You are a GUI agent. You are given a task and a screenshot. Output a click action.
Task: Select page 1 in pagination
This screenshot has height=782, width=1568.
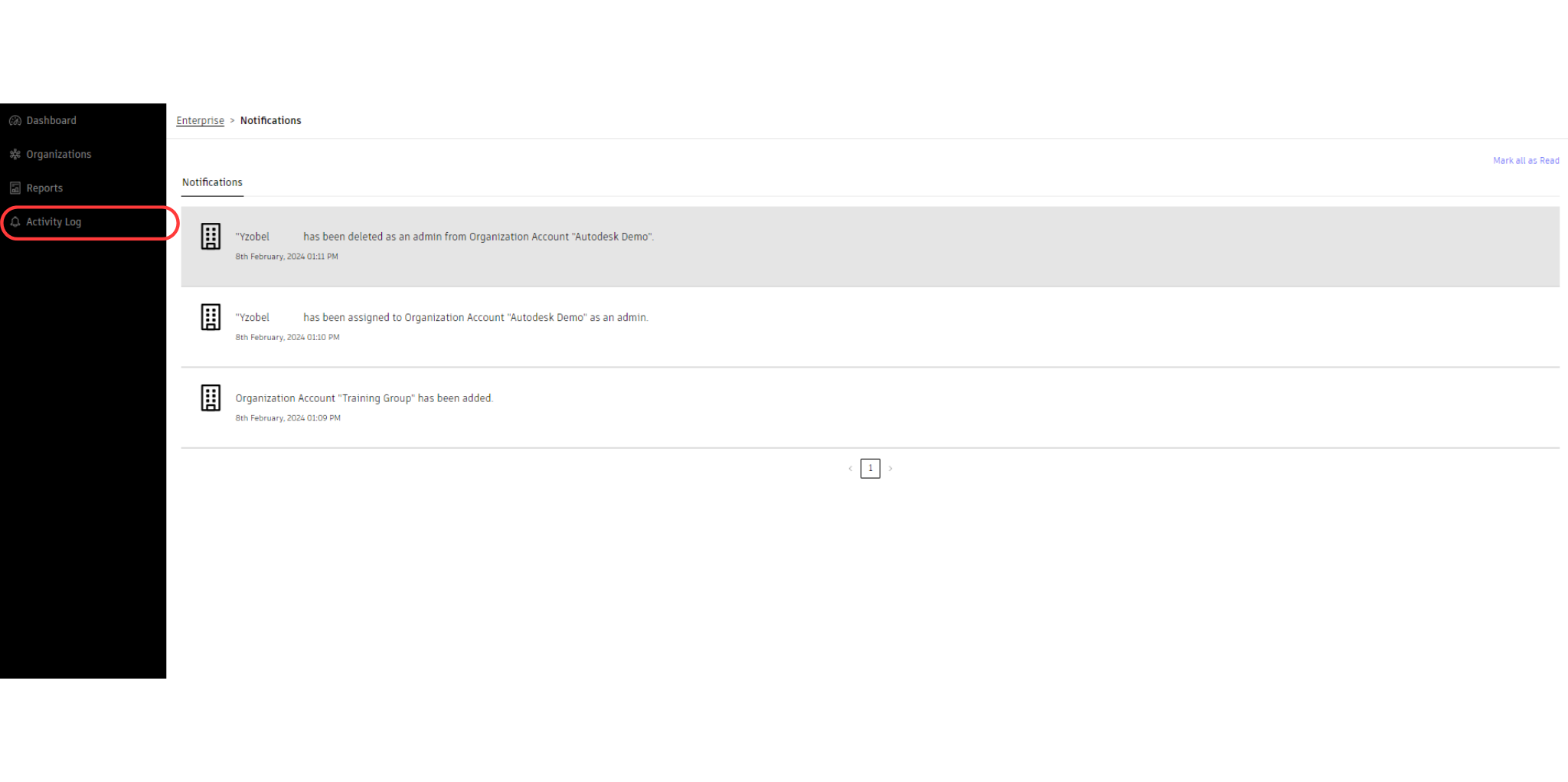[870, 469]
